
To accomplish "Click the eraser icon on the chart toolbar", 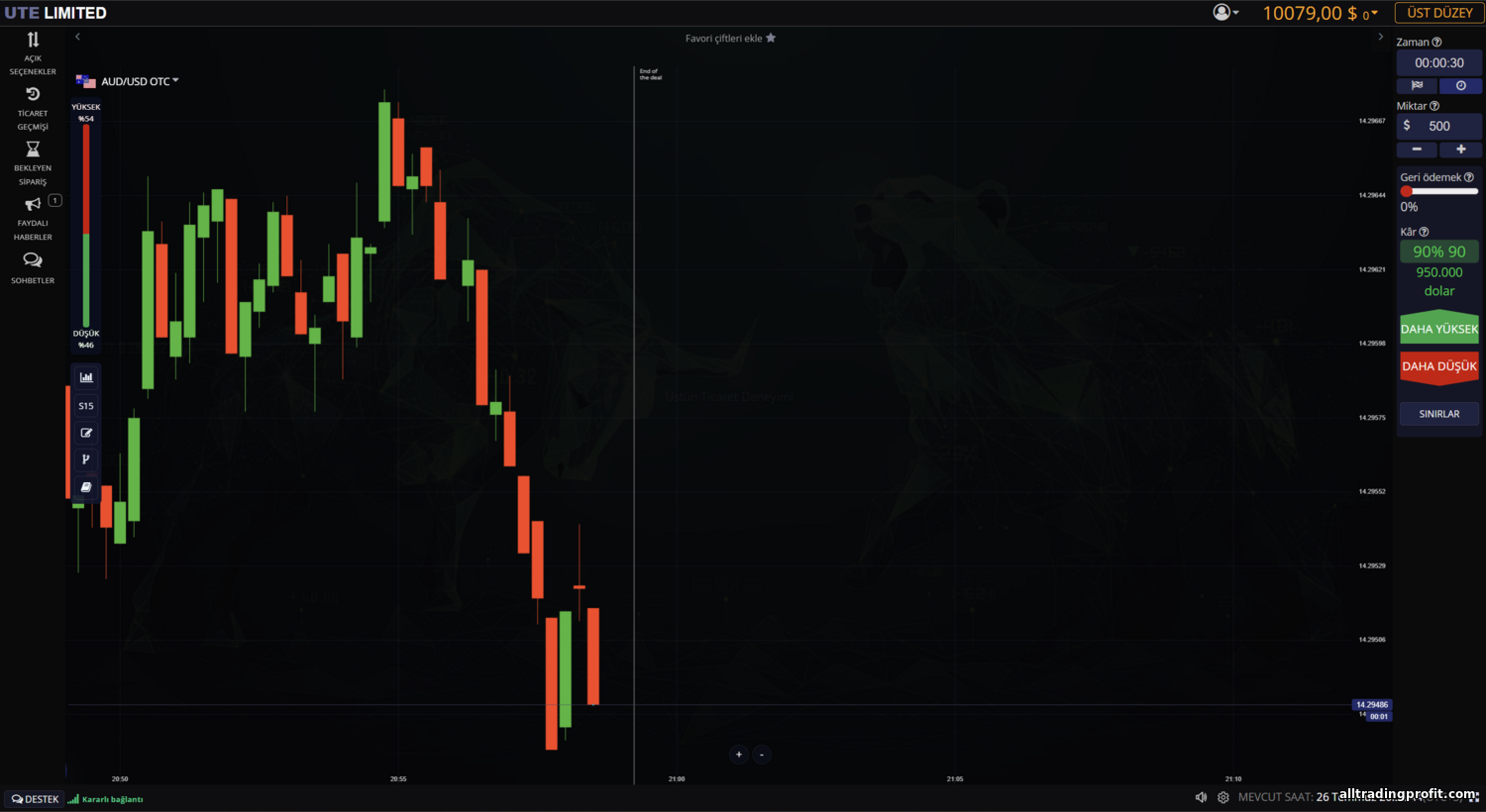I will pyautogui.click(x=86, y=487).
